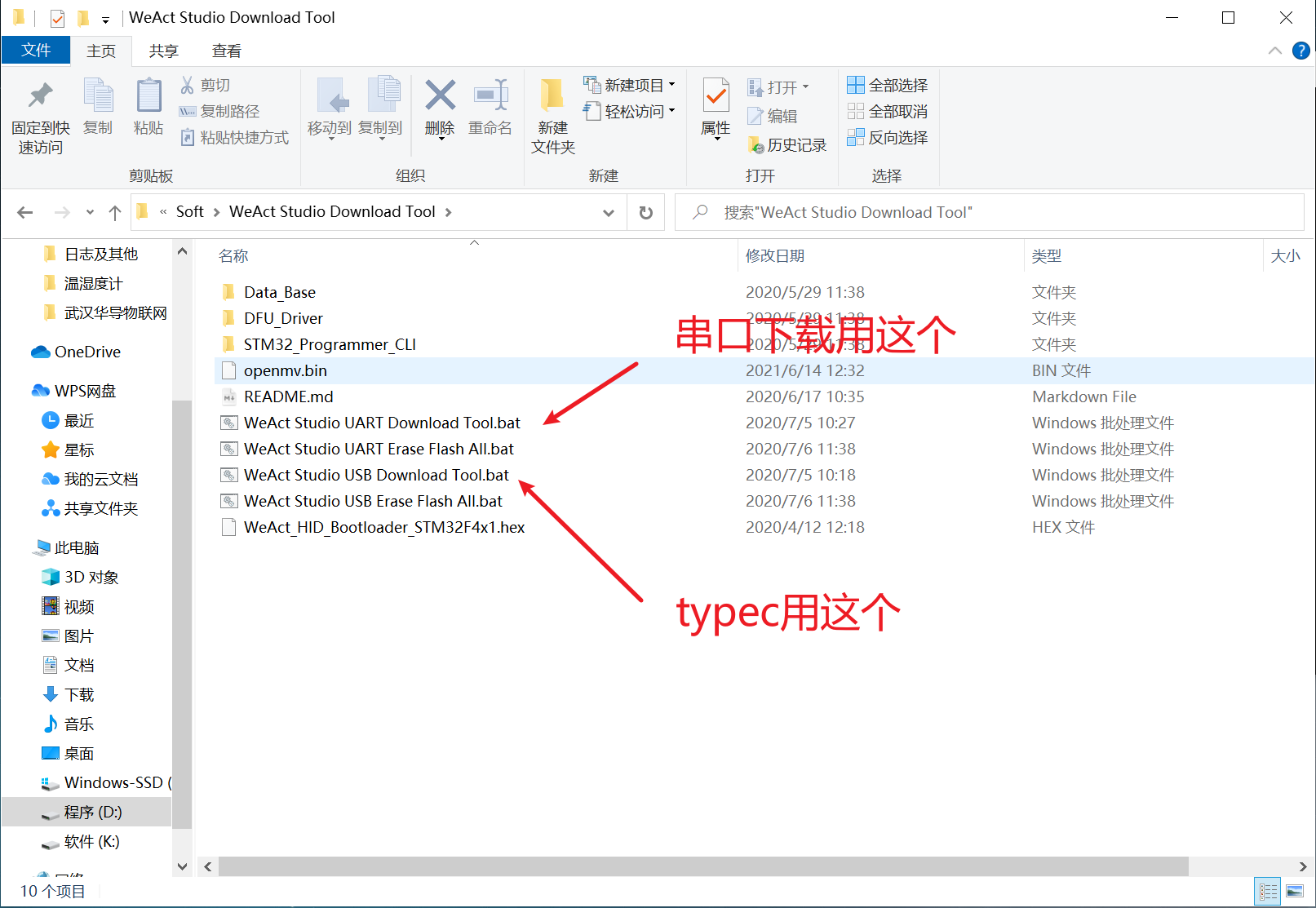Select the README.md file
The width and height of the screenshot is (1316, 908).
288,396
